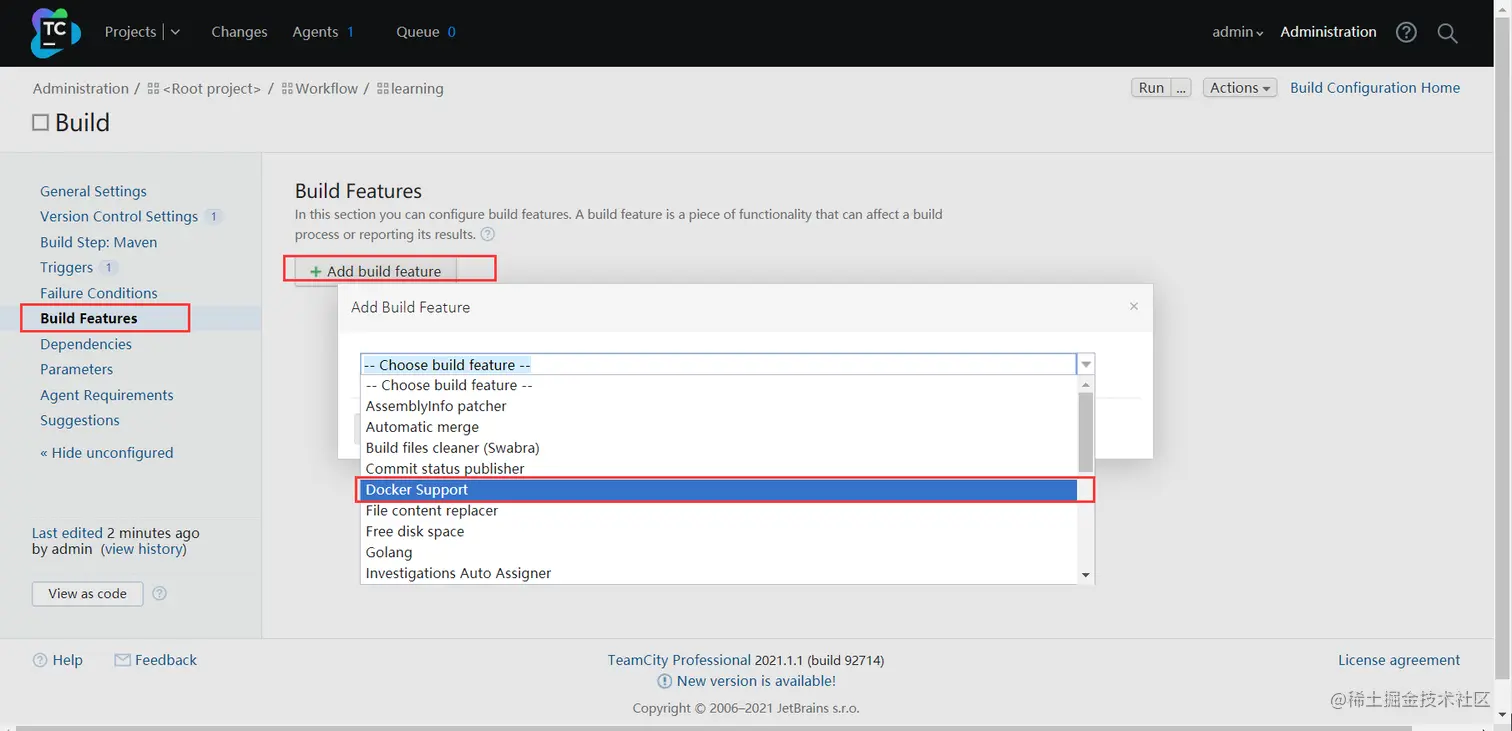The width and height of the screenshot is (1512, 731).
Task: Open General Settings in sidebar
Action: coord(93,191)
